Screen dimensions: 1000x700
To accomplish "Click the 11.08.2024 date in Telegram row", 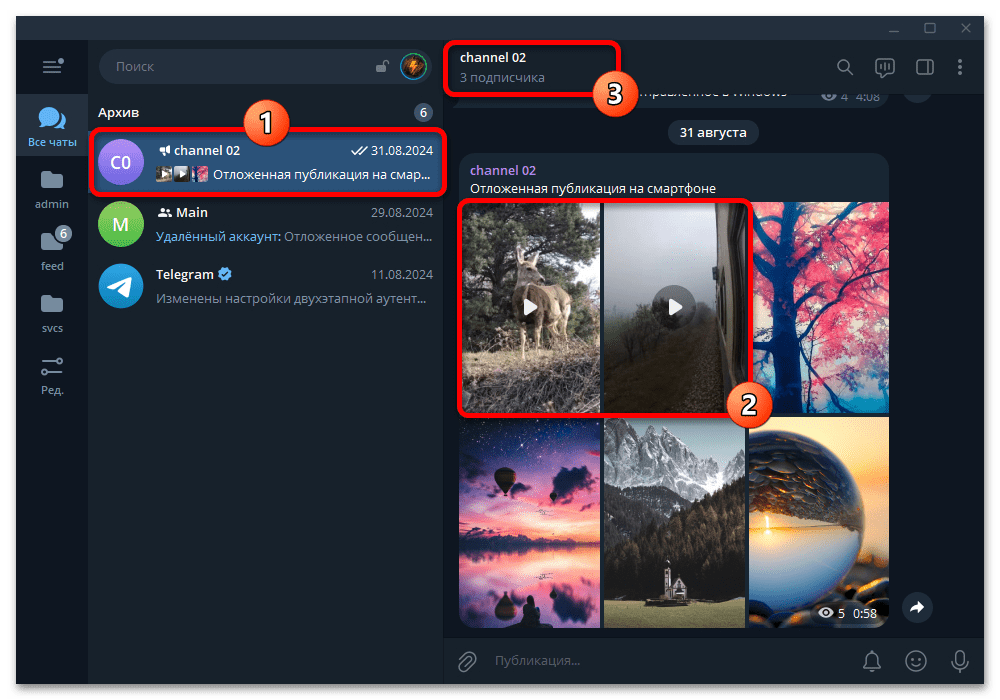I will point(402,275).
